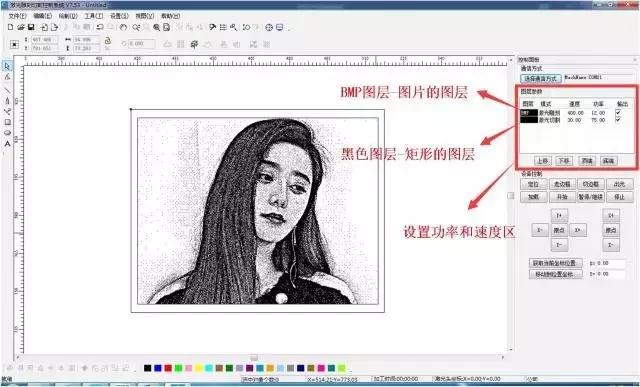This screenshot has height=387, width=640.
Task: Click the 停止 stop button
Action: tap(619, 197)
